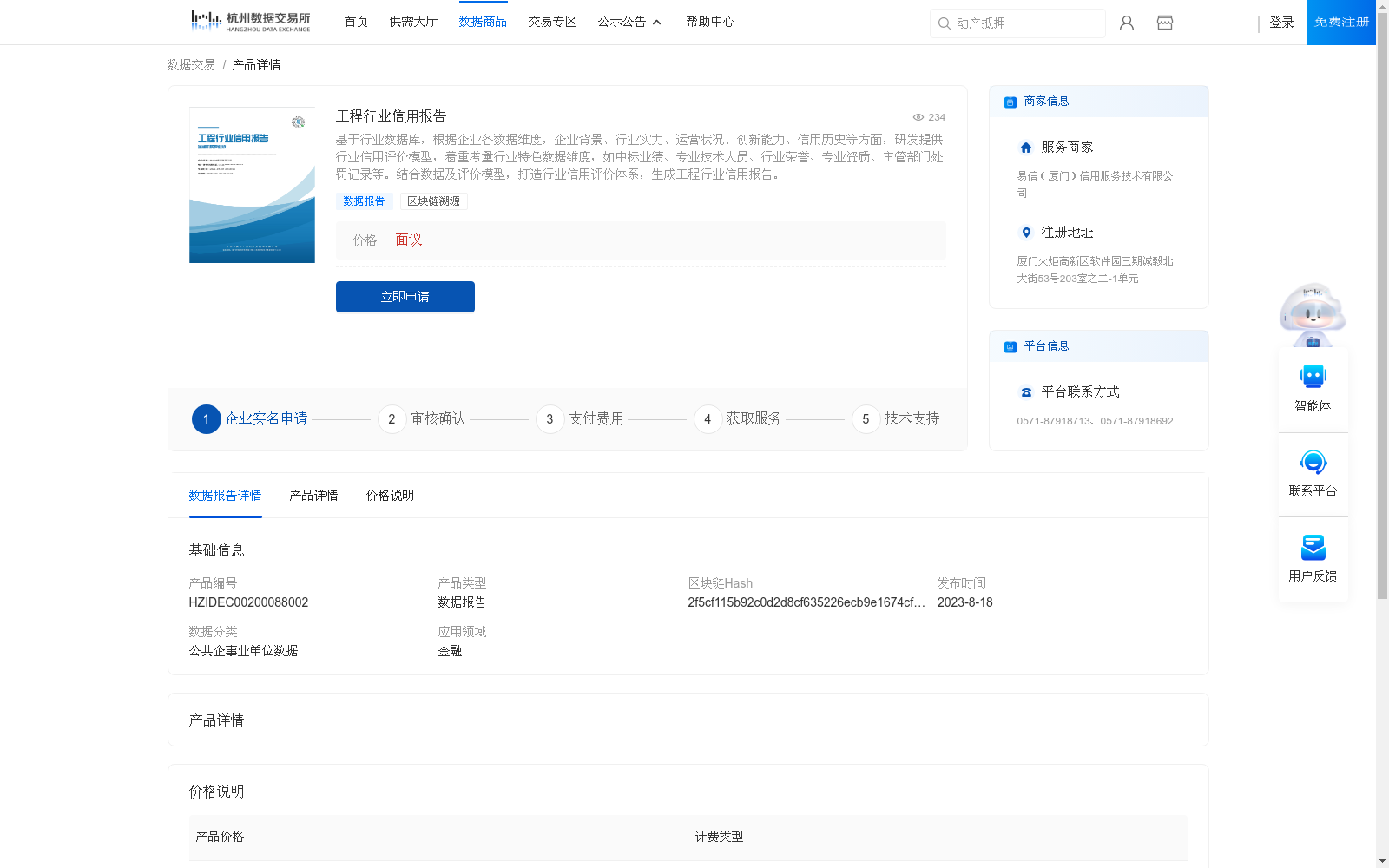Viewport: 1389px width, 868px height.
Task: Open the 用户反馈 mail icon
Action: [1313, 547]
